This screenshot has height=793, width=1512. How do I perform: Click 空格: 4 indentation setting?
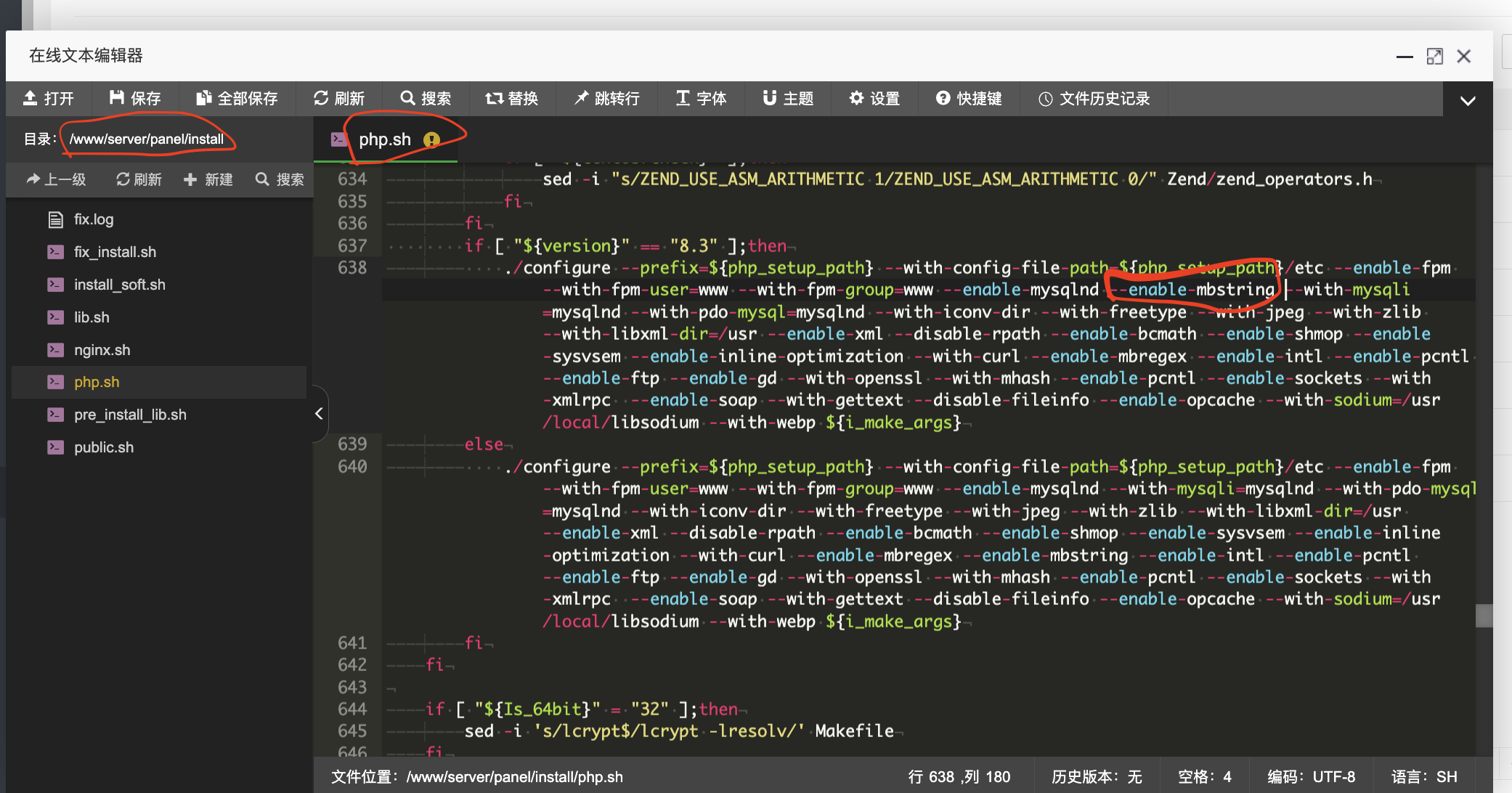point(1204,777)
